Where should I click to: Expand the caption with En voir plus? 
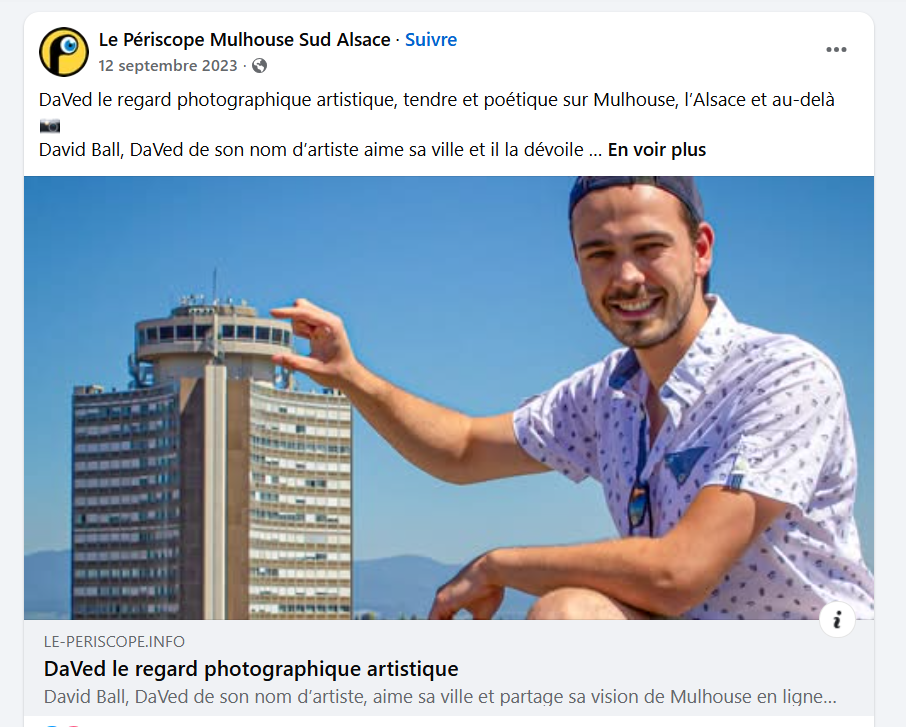coord(656,150)
